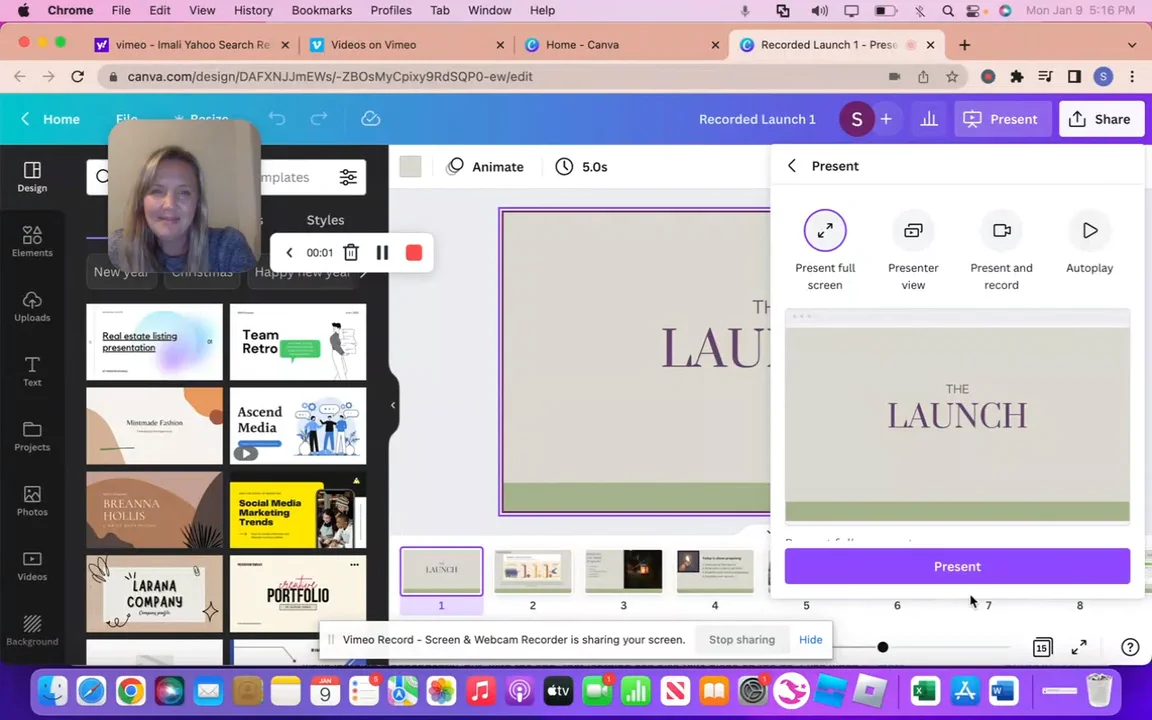
Task: Collapse the side panel with arrow handle
Action: tap(393, 405)
